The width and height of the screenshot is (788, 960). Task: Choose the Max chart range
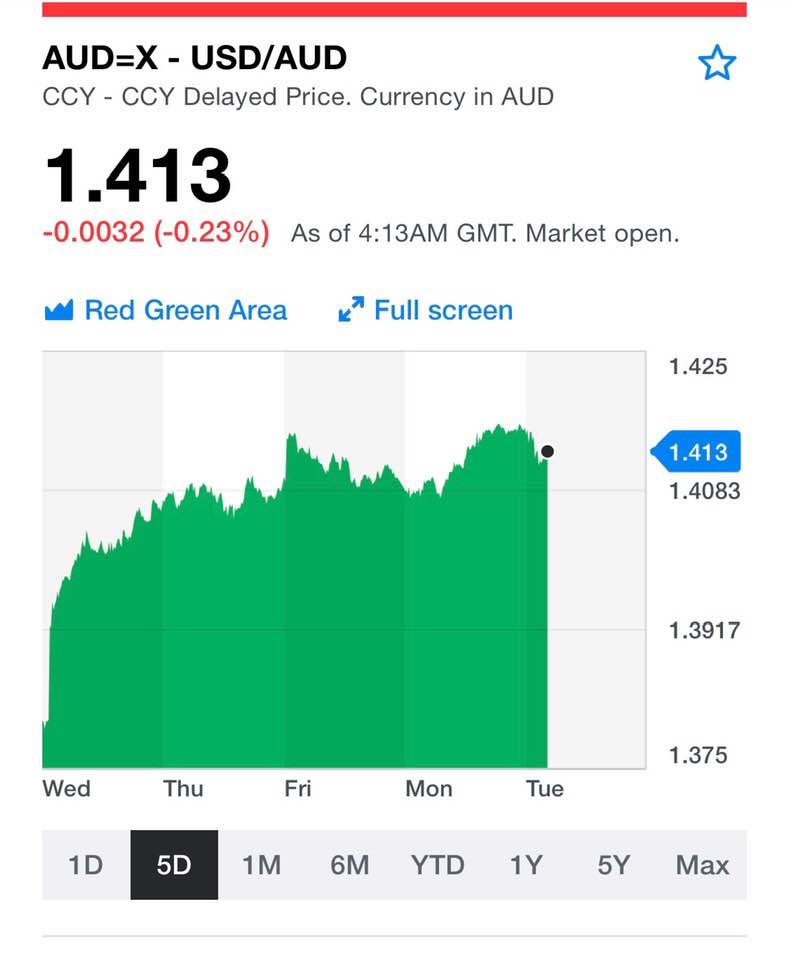point(702,864)
